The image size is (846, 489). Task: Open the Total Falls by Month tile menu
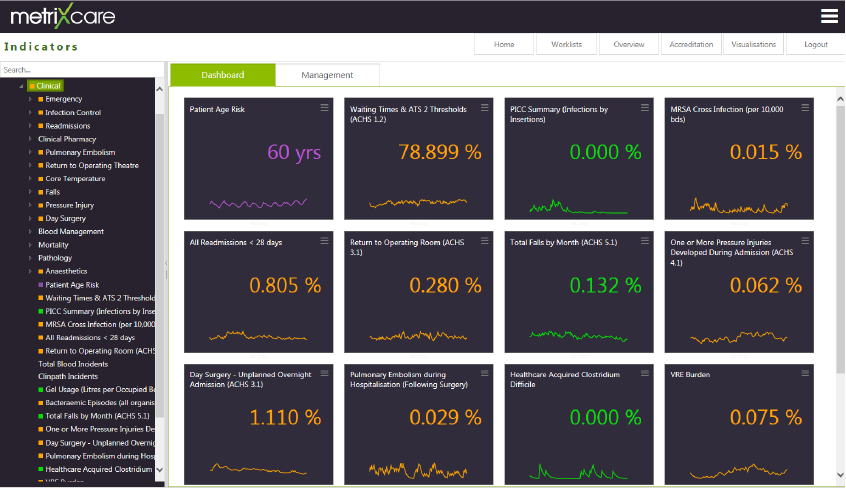tap(644, 240)
